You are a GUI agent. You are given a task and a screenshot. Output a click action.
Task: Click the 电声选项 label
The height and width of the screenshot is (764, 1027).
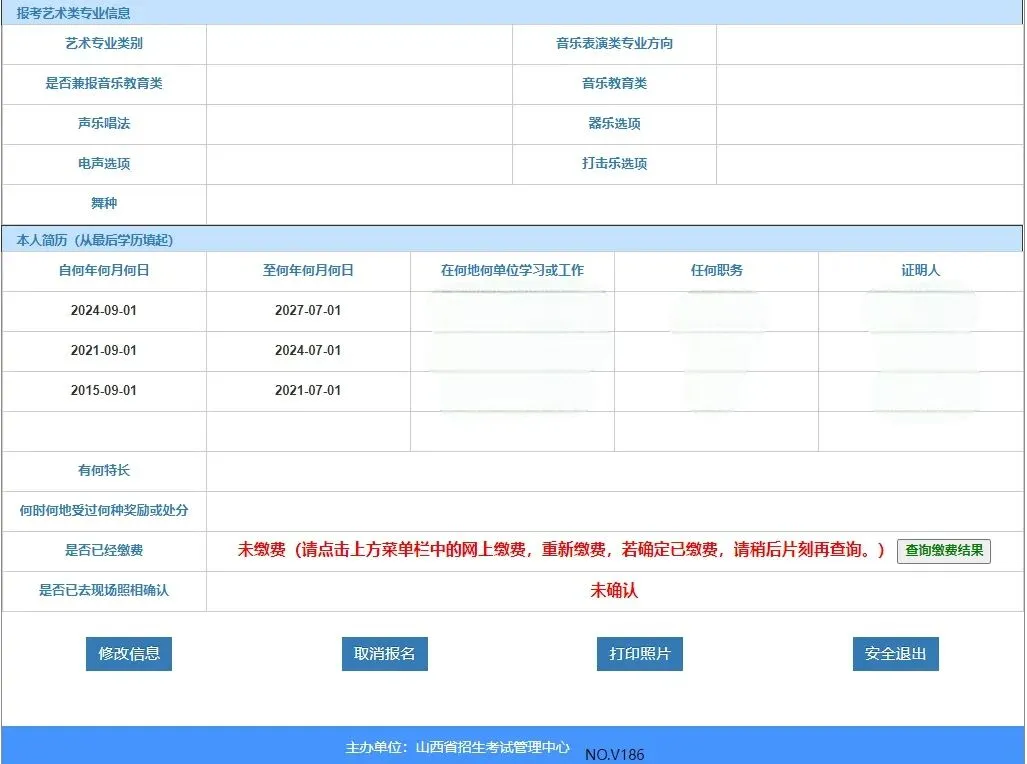click(103, 163)
